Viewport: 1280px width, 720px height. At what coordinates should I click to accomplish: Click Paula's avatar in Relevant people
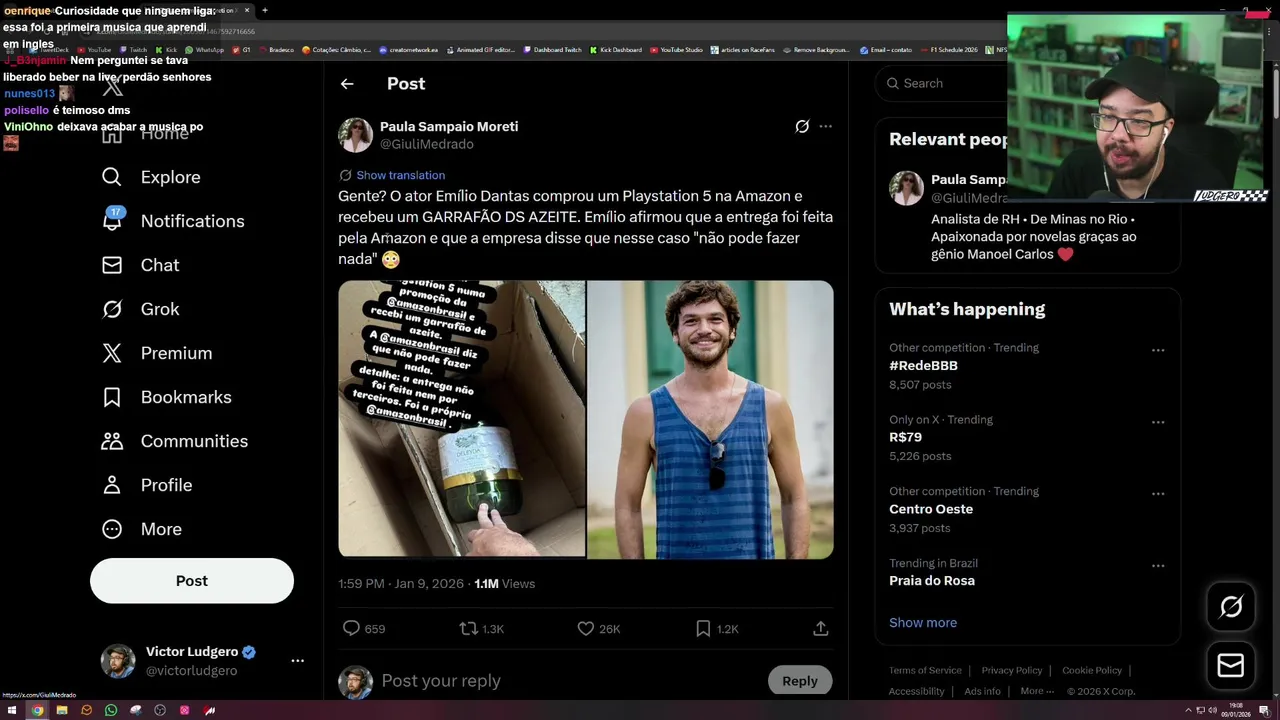[x=907, y=189]
